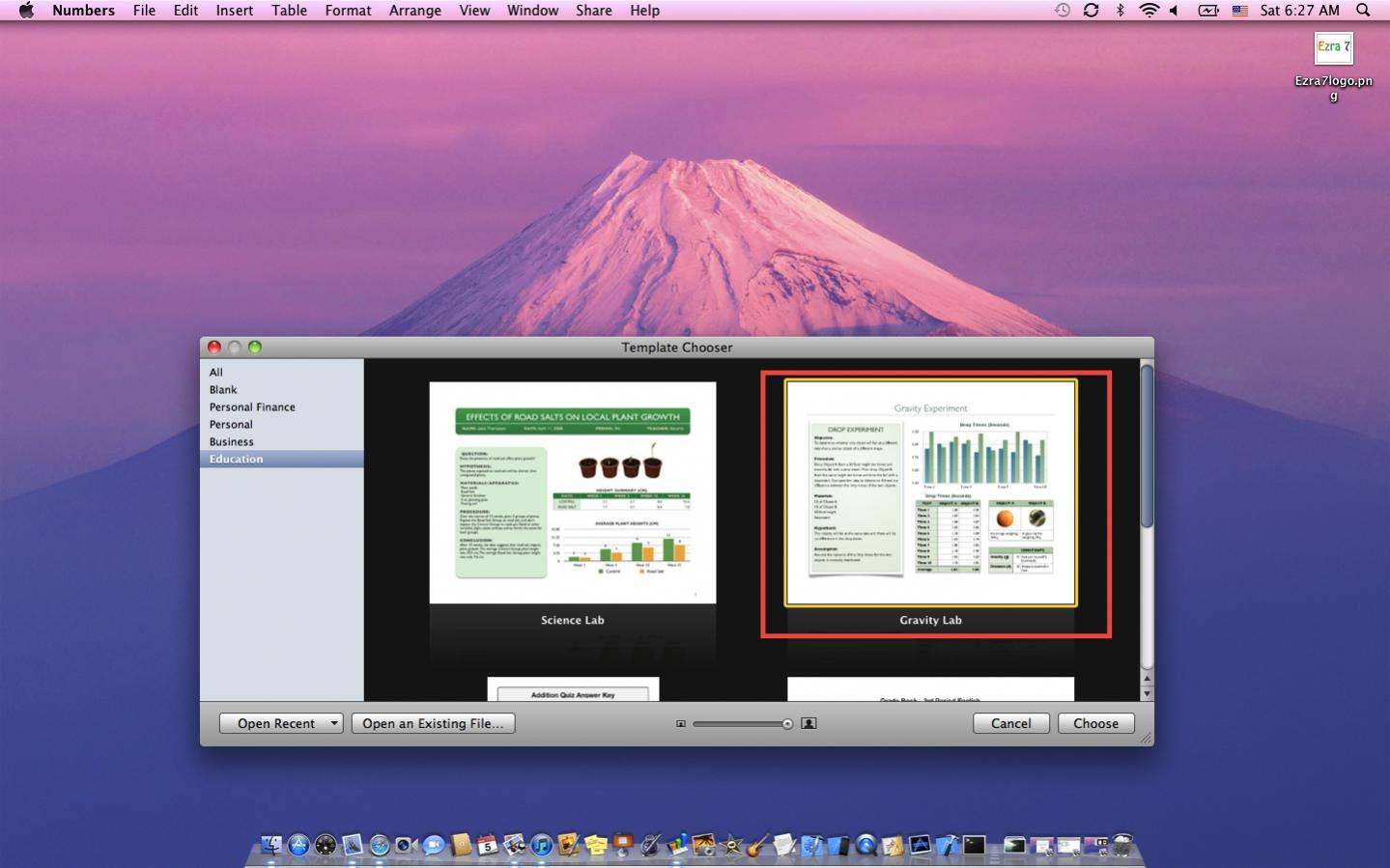The height and width of the screenshot is (868, 1390).
Task: Click the scroll down arrow
Action: (x=1148, y=694)
